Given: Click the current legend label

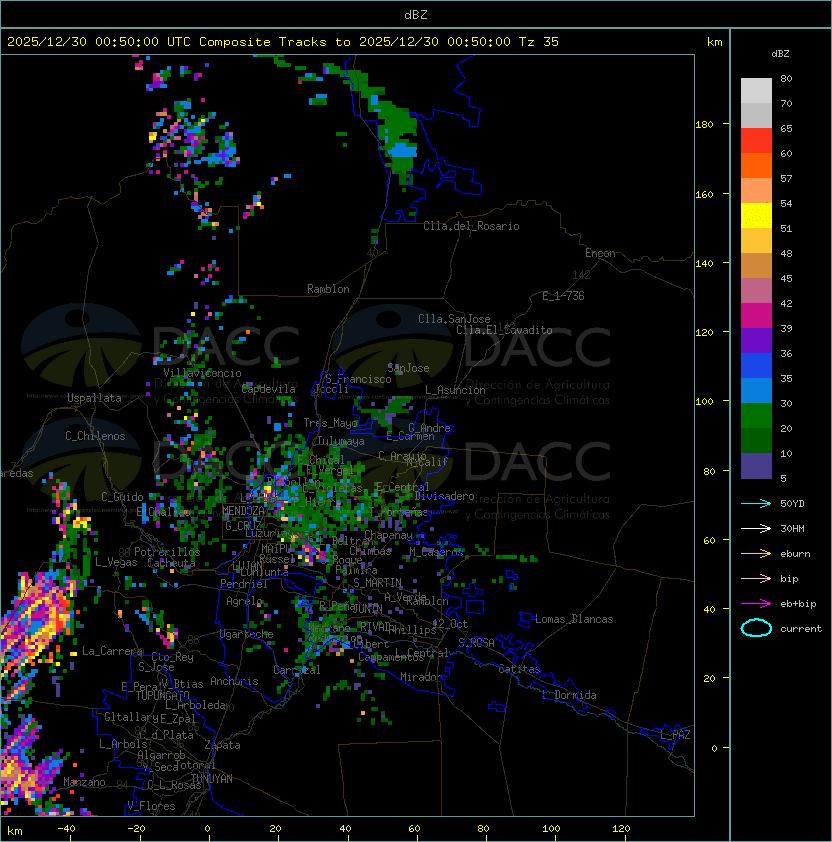Looking at the screenshot, I should [801, 629].
